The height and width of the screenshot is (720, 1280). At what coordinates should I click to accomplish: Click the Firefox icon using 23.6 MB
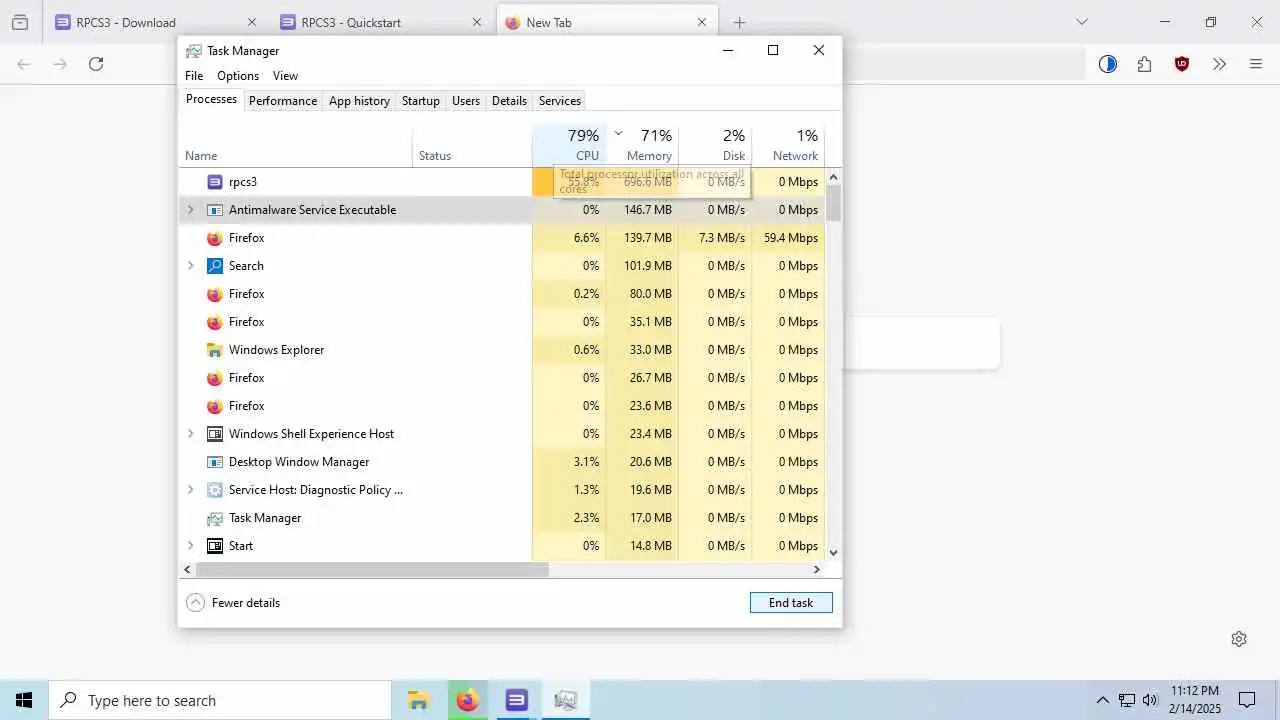tap(214, 406)
